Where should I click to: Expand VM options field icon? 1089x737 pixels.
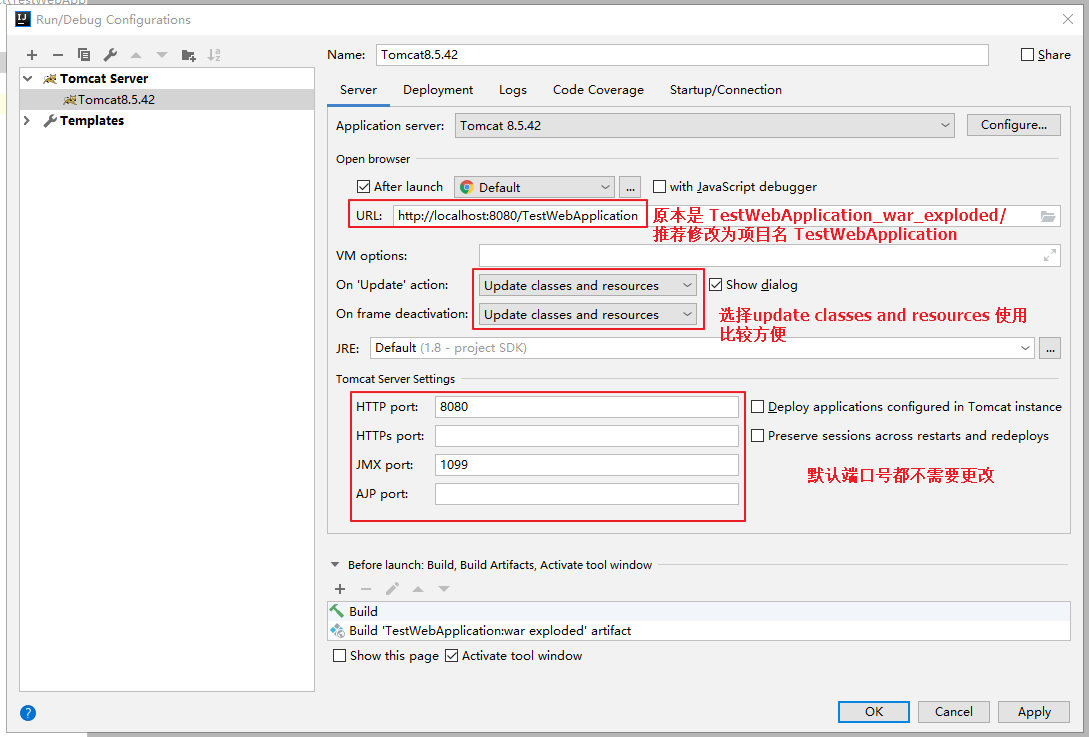pos(1049,256)
